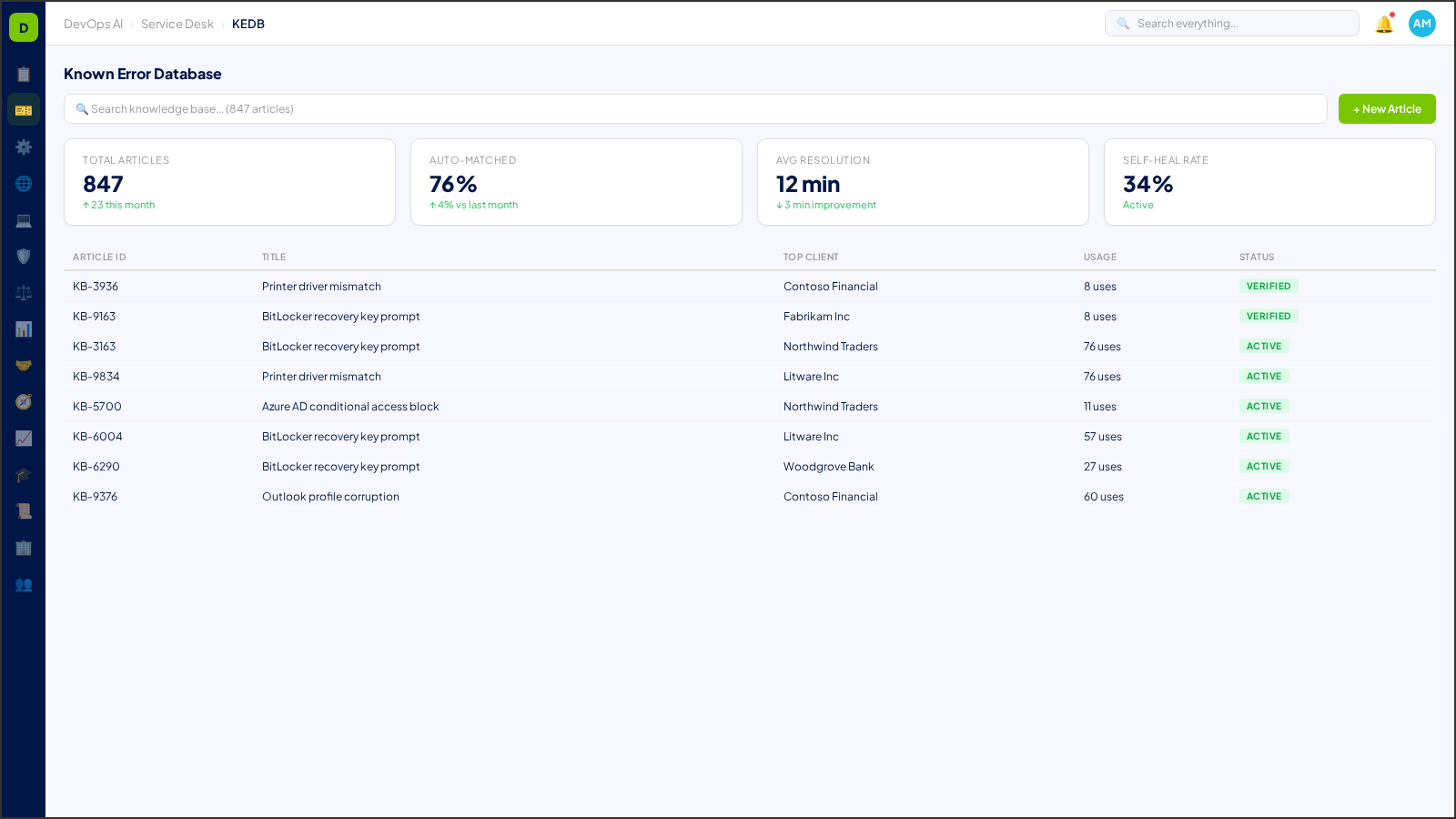This screenshot has height=819, width=1456.
Task: Select the security shield icon
Action: [24, 256]
